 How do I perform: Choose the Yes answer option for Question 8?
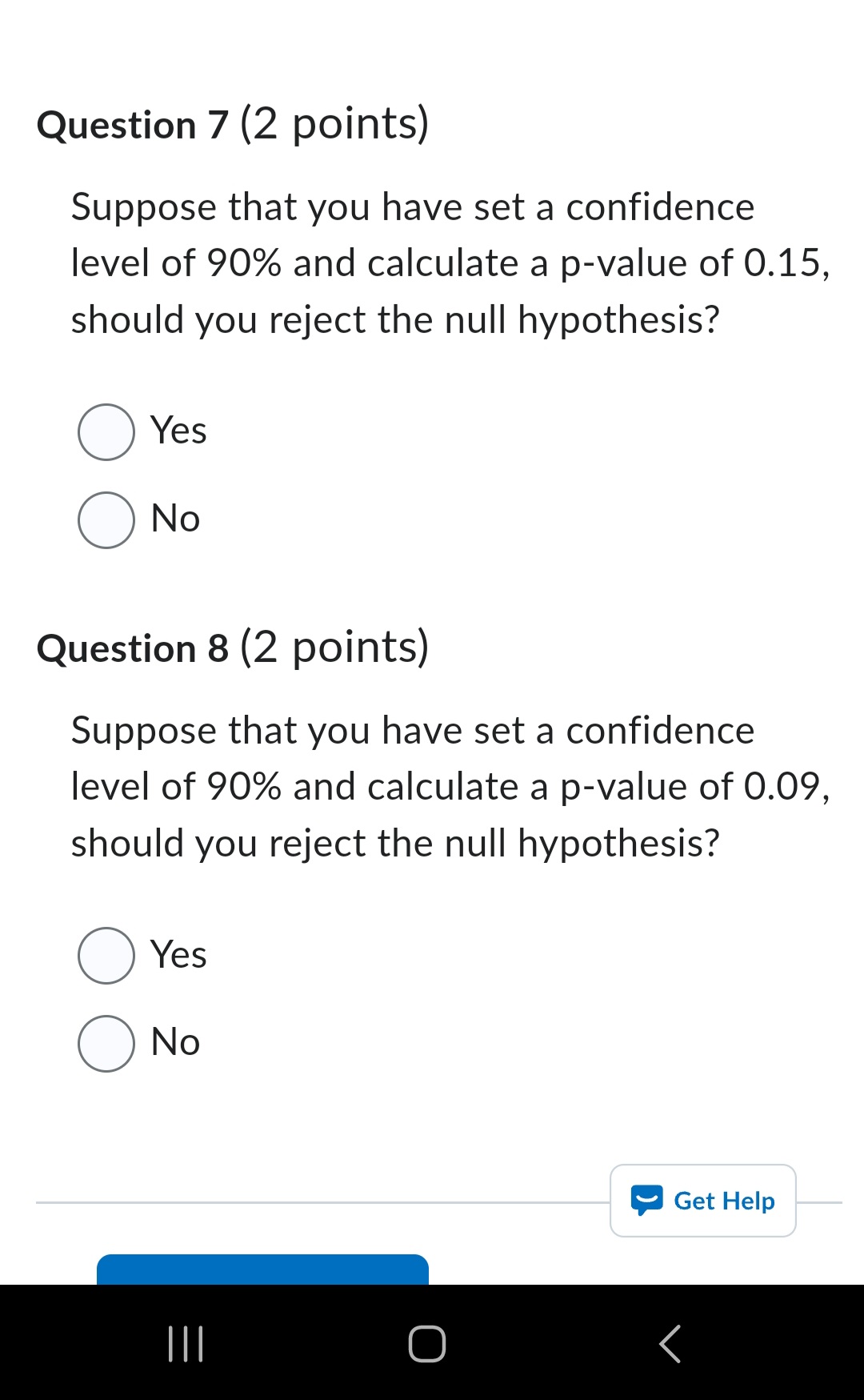(106, 954)
